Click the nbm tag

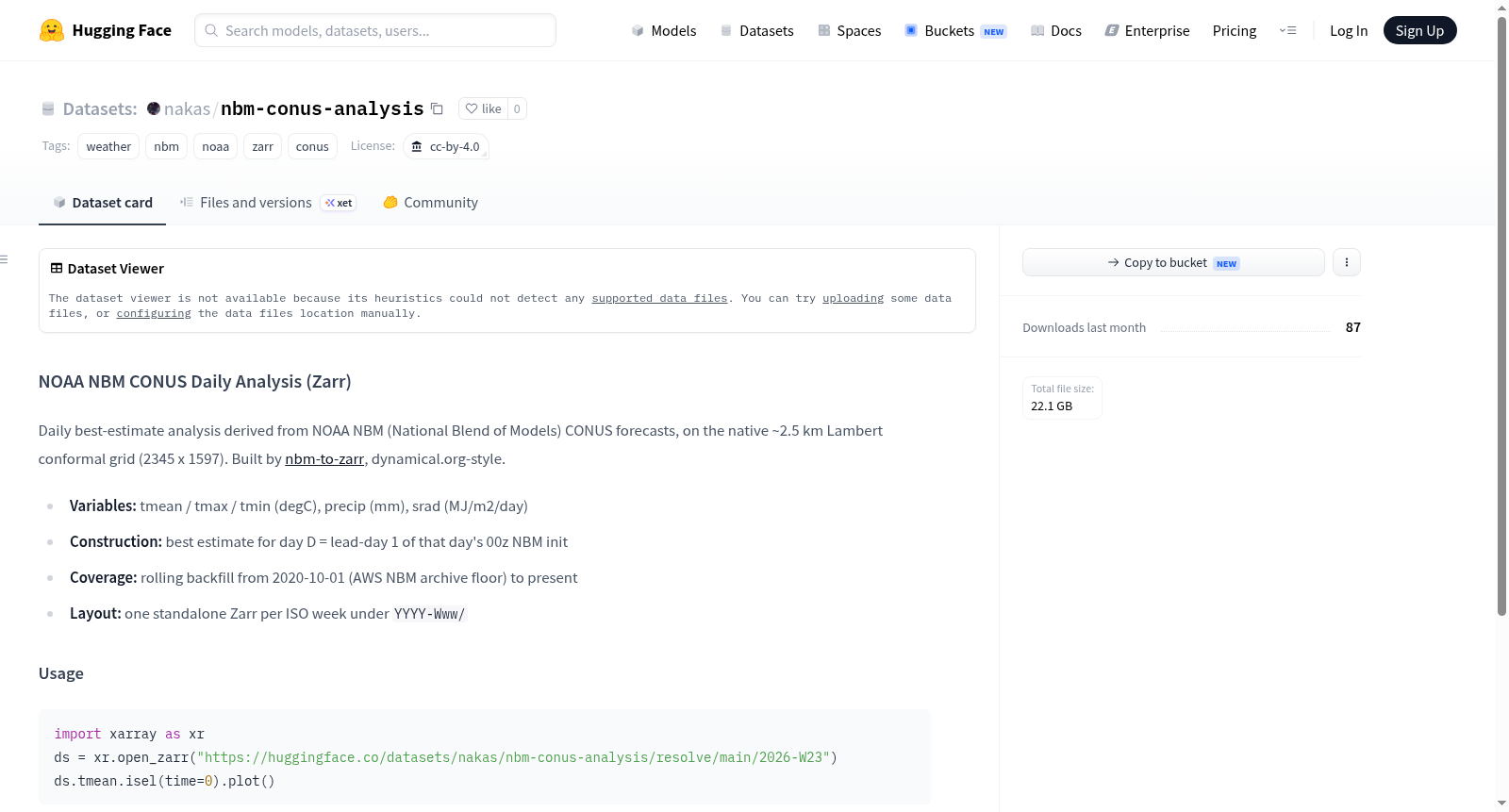167,146
